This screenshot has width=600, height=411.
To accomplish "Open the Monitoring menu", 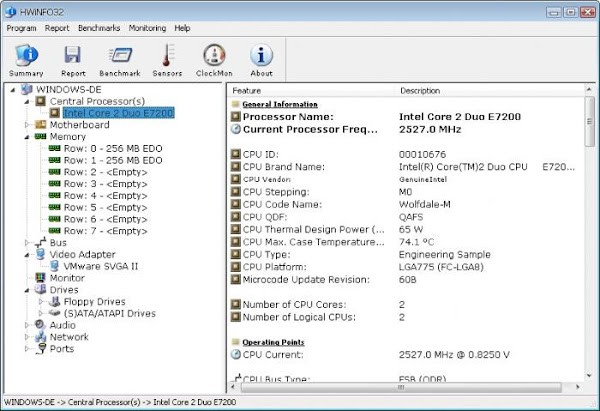I will click(x=147, y=28).
